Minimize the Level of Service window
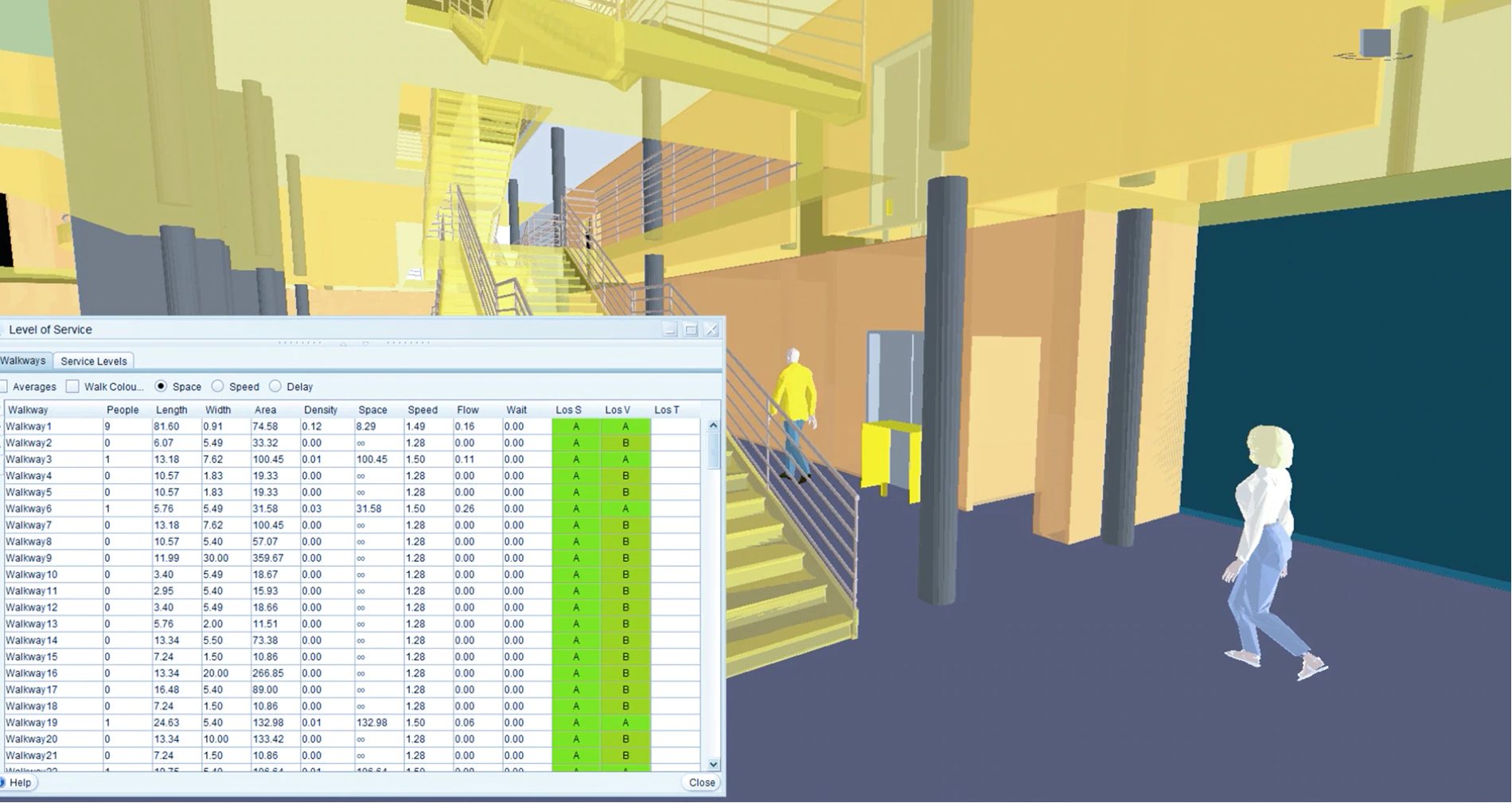Viewport: 1512px width, 803px height. (x=670, y=329)
